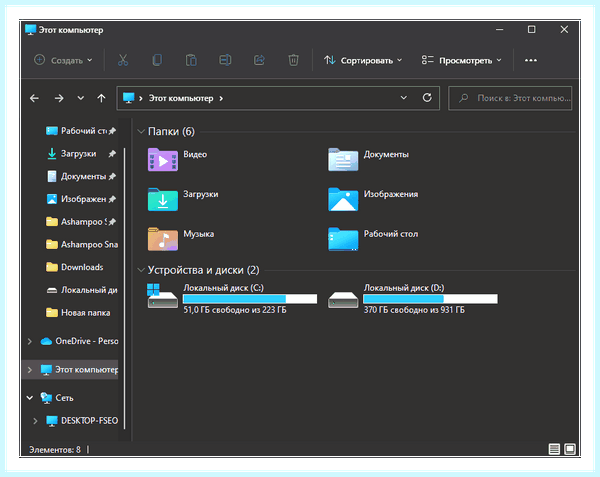600x477 pixels.
Task: Switch to large icons view in status bar
Action: tap(570, 449)
